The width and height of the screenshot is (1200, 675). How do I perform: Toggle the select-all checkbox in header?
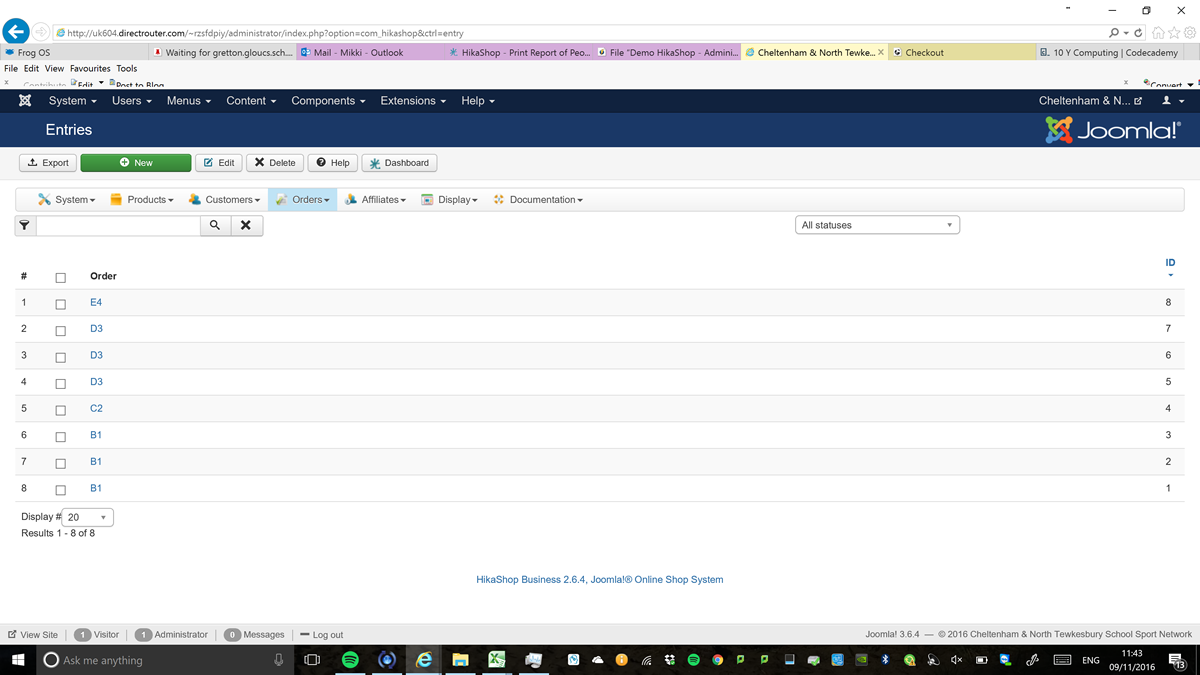point(60,277)
